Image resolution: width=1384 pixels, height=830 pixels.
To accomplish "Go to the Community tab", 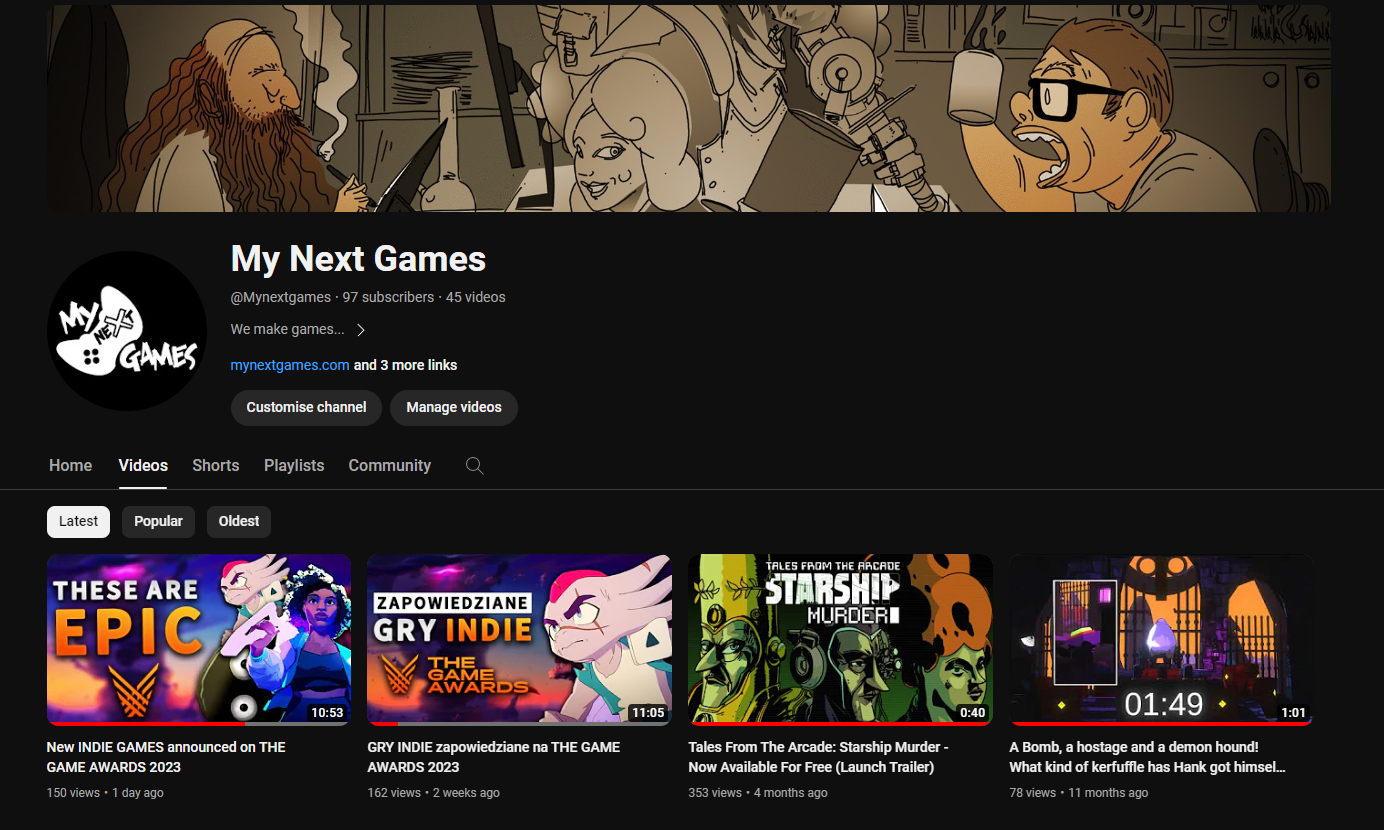I will [x=390, y=466].
